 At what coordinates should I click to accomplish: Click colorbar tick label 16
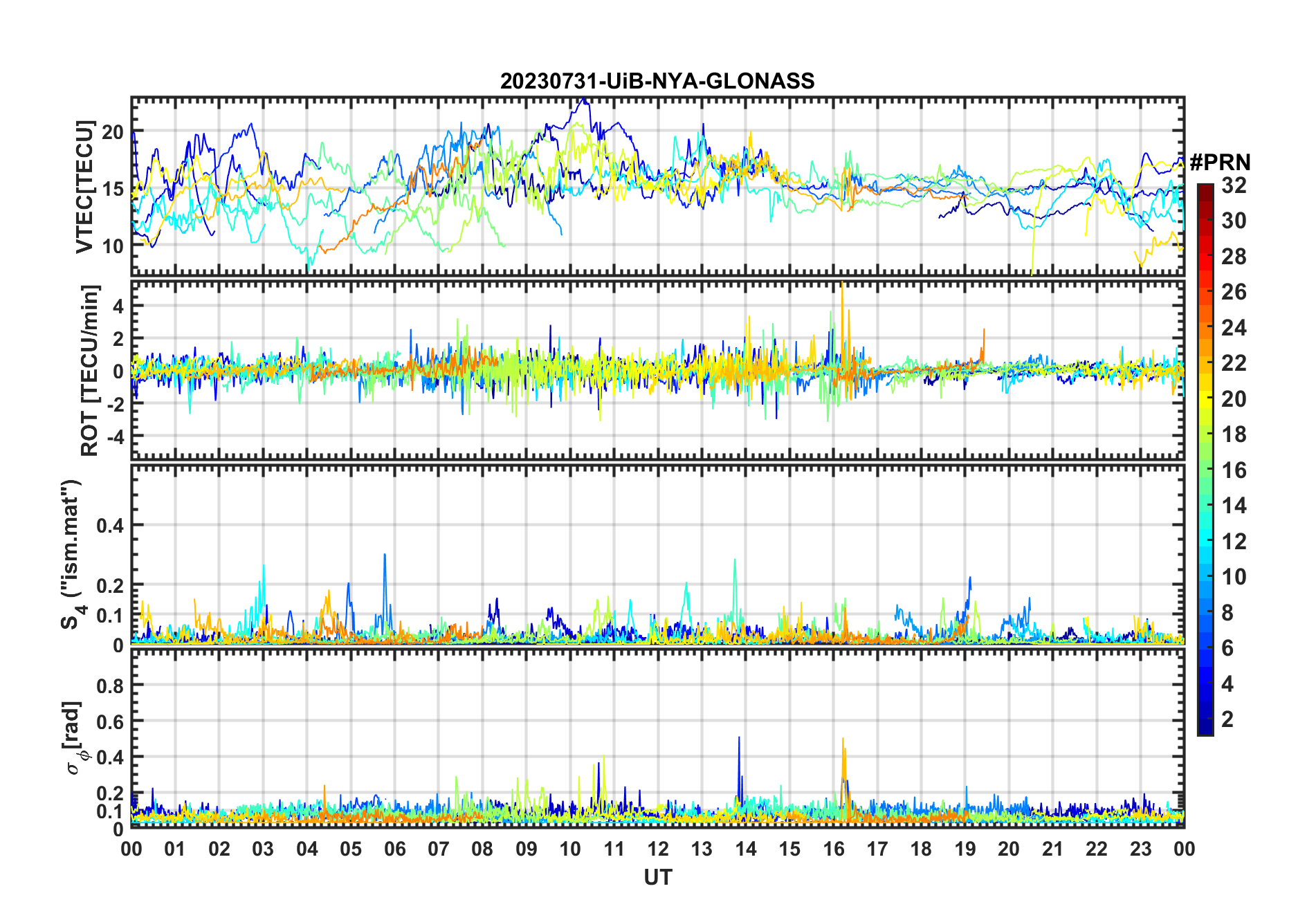[1234, 470]
